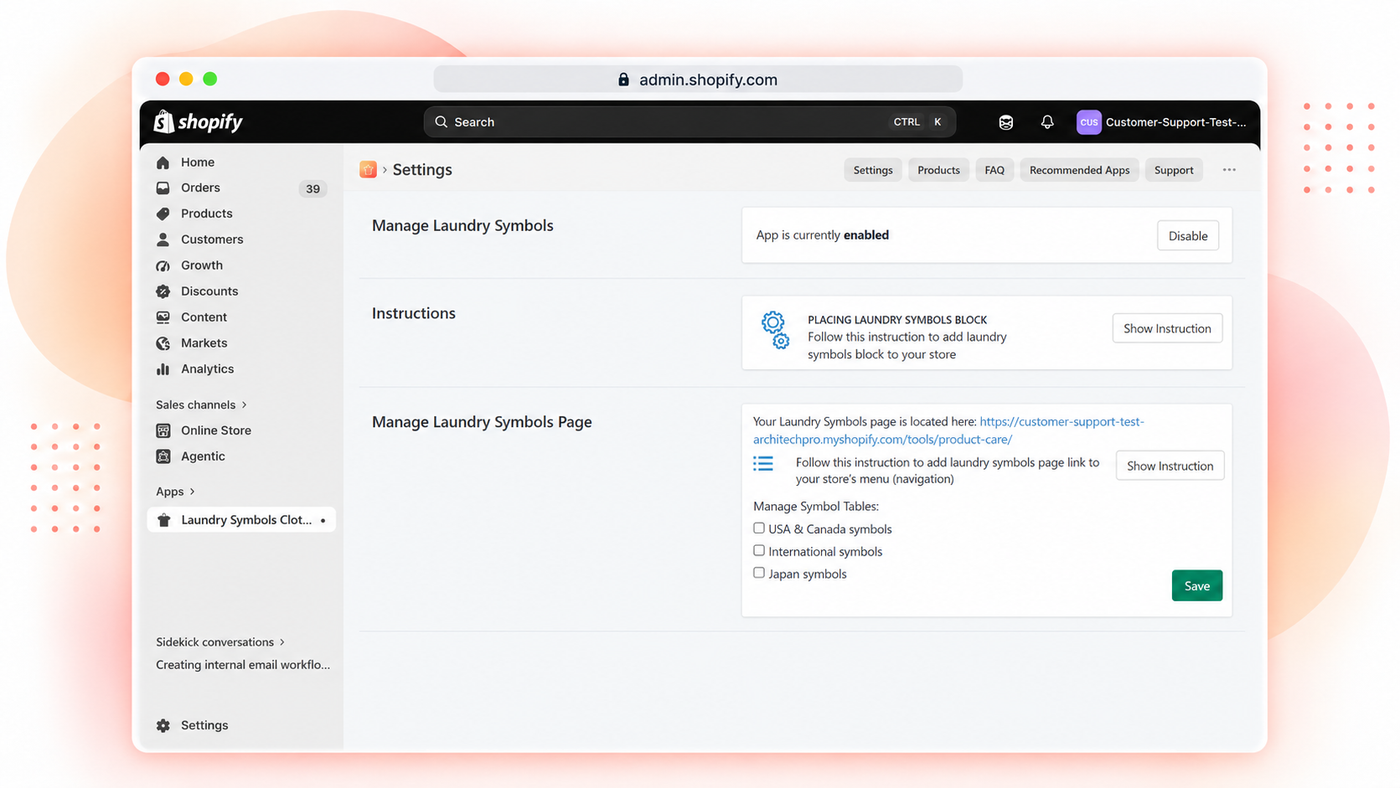Click the Laundry Symbols app icon in sidebar
Screen dimensions: 1400x788
164,520
